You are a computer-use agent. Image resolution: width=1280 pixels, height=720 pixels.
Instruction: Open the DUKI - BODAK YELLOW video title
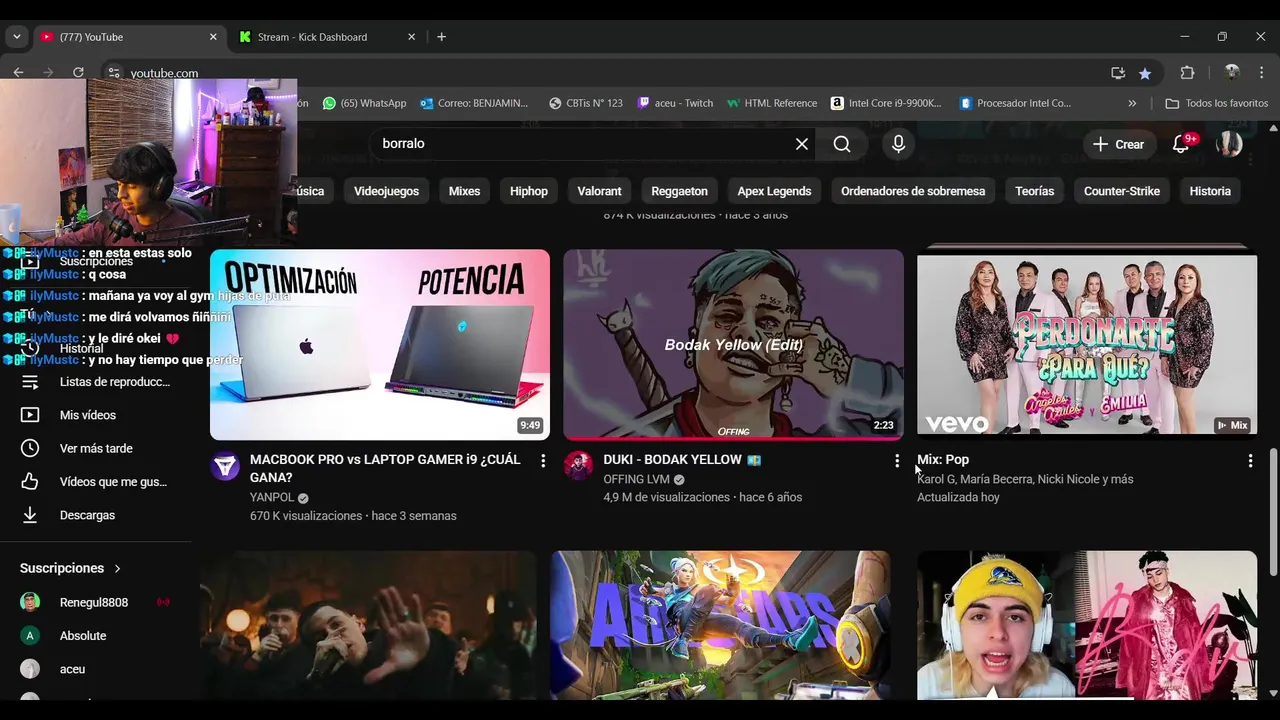pyautogui.click(x=682, y=460)
